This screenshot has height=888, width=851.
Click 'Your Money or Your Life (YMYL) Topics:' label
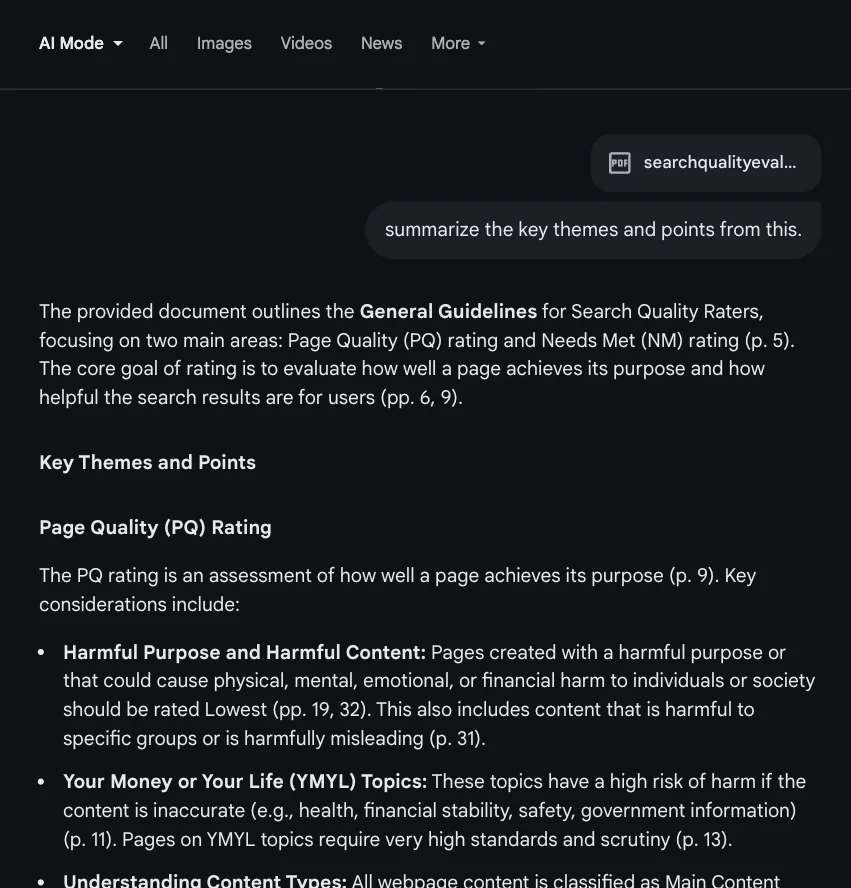click(x=245, y=781)
